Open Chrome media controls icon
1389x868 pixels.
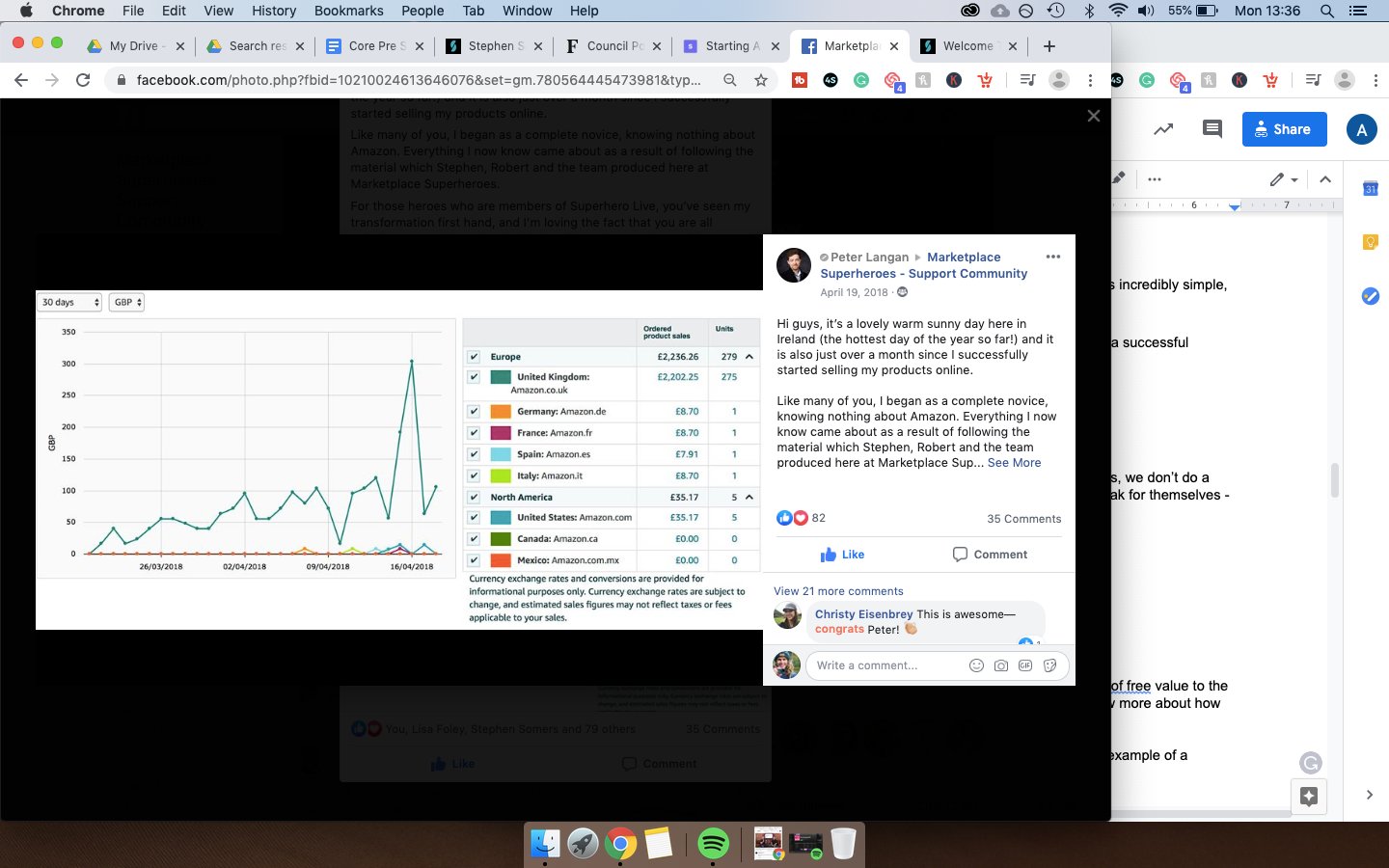(1027, 80)
